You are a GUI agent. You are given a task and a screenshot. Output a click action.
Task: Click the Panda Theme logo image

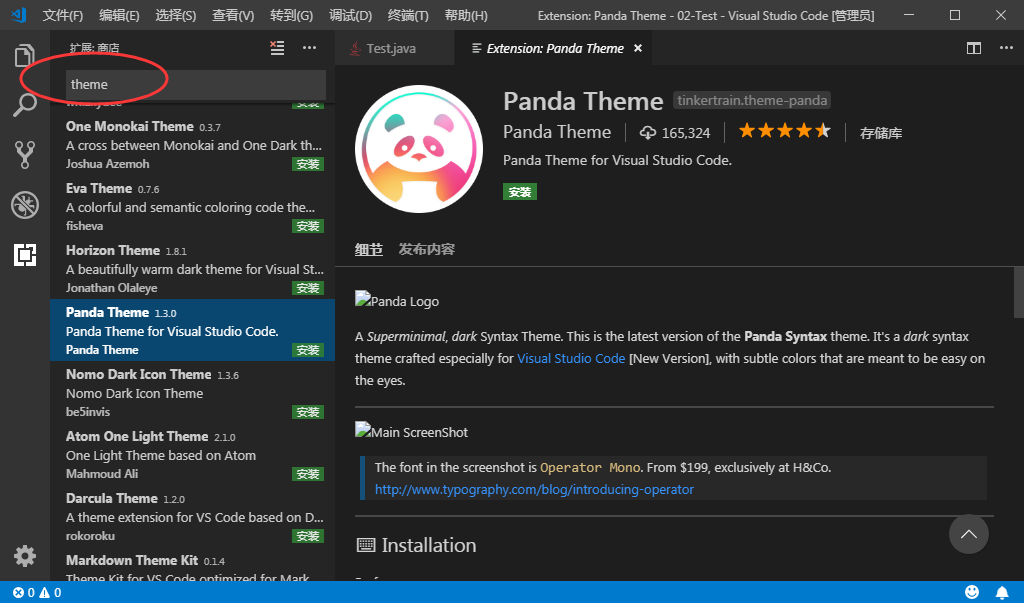click(x=419, y=149)
